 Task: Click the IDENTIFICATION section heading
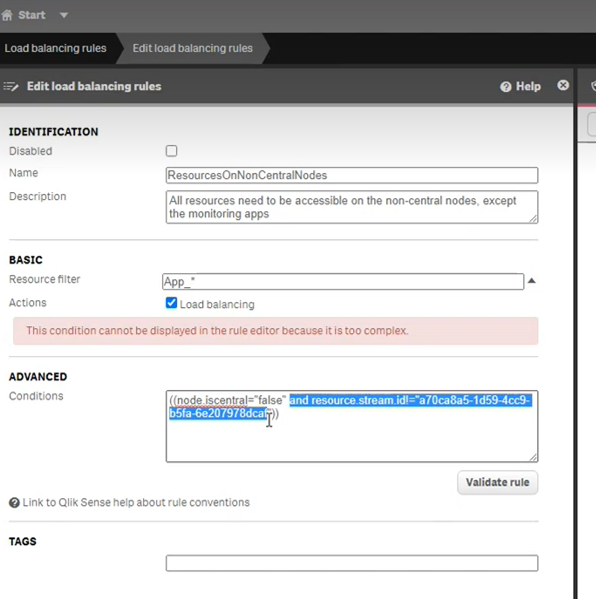click(x=53, y=132)
